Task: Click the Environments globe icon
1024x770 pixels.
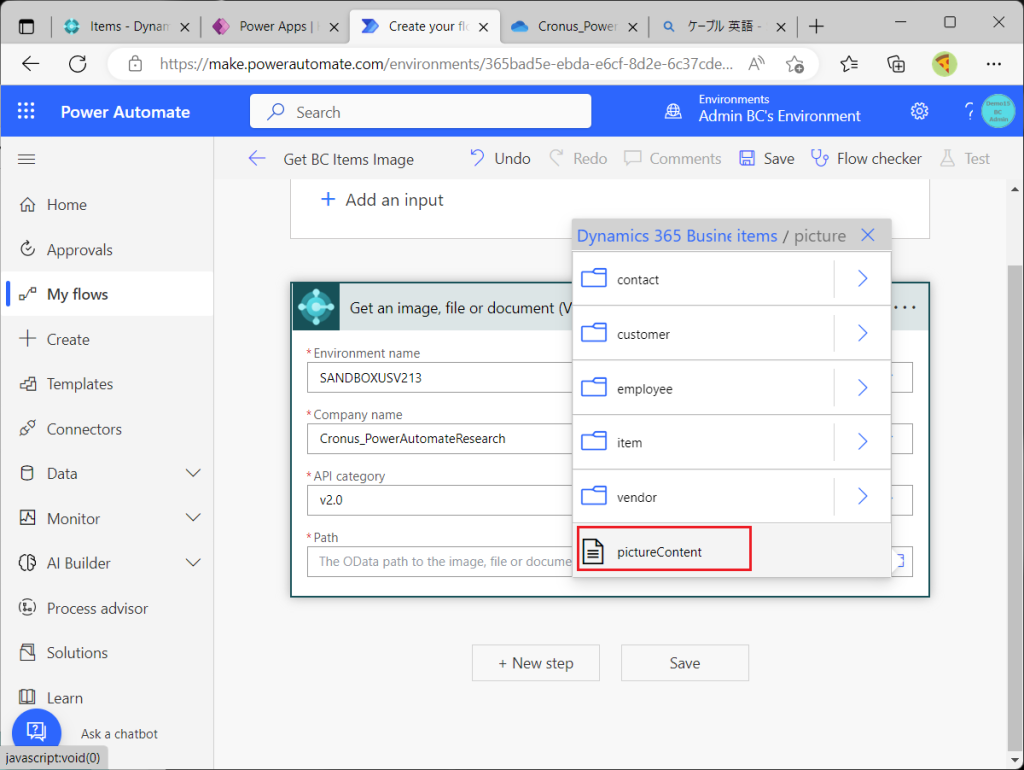Action: coord(673,112)
